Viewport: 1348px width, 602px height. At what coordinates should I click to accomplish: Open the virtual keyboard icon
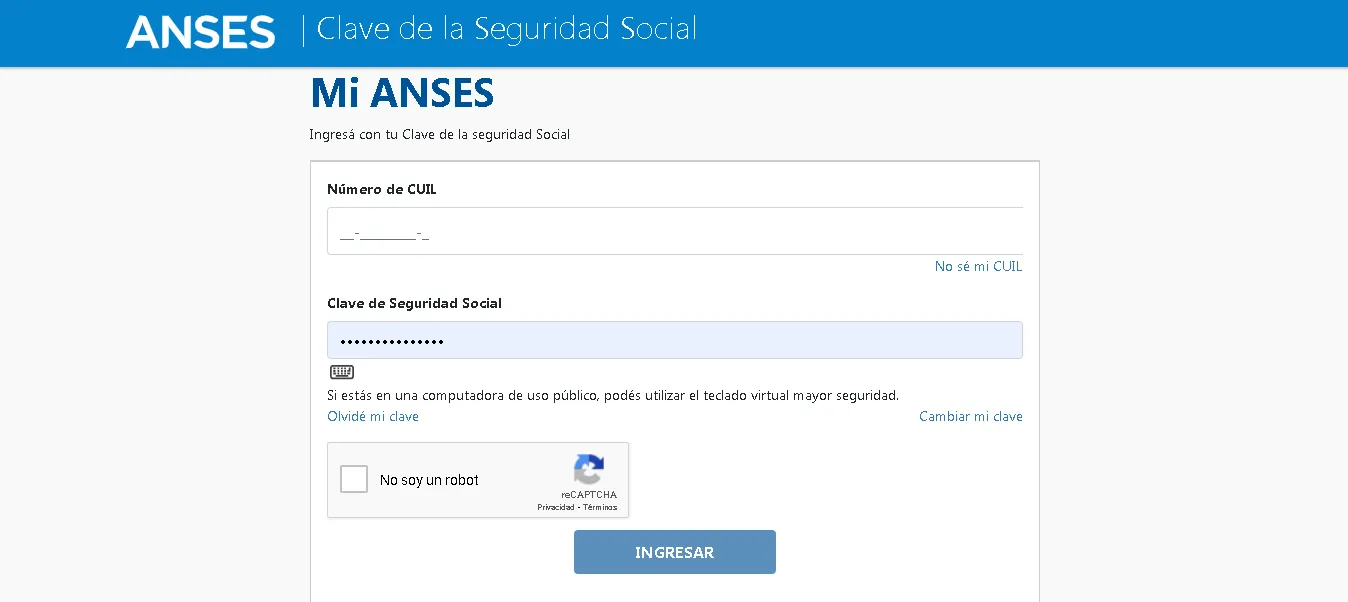pyautogui.click(x=342, y=373)
